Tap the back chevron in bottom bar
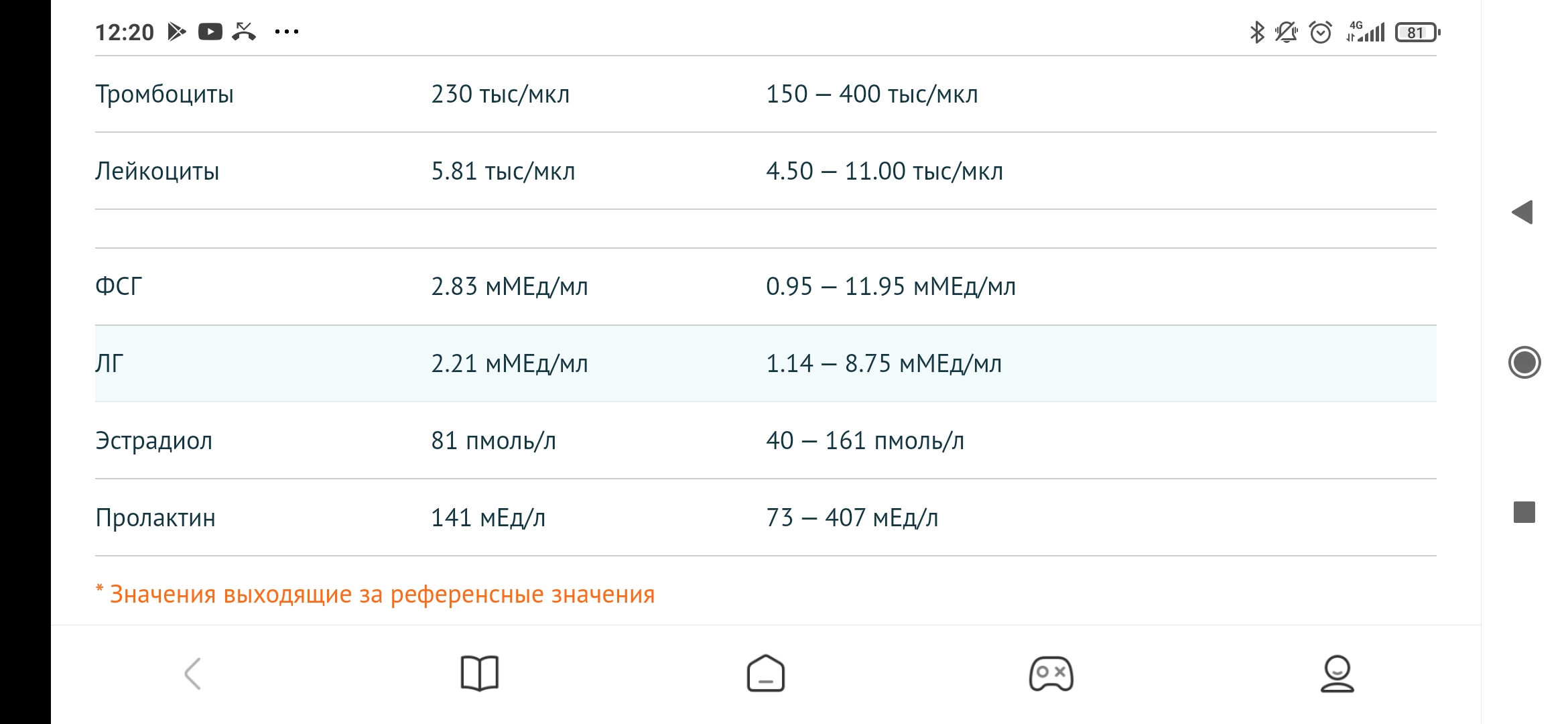This screenshot has height=724, width=1568. pyautogui.click(x=193, y=674)
